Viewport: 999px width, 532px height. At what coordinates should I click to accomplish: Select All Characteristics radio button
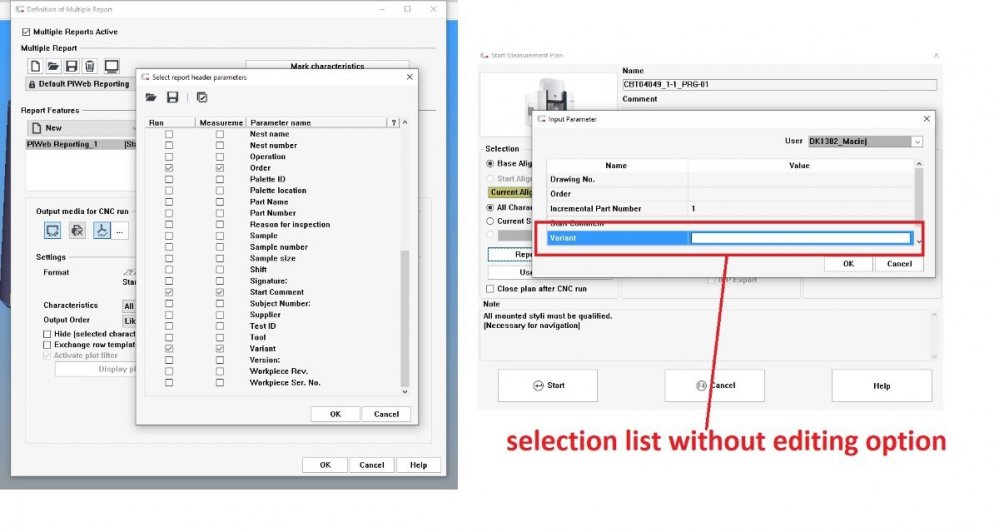[x=490, y=208]
